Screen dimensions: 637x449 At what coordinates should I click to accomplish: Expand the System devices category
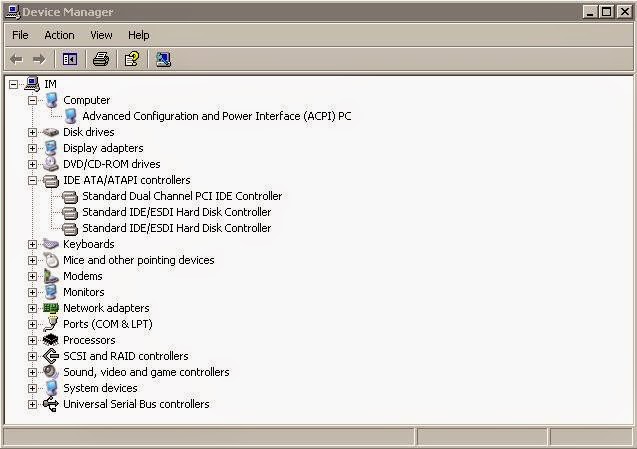pos(32,388)
